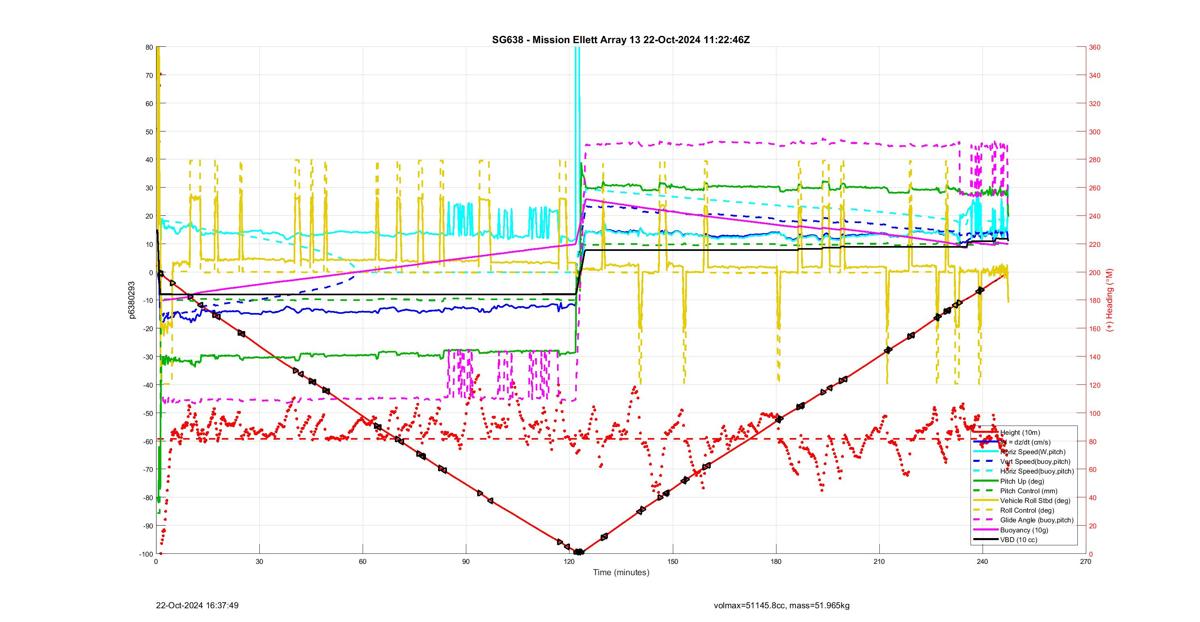Click the plot title 'SG638 - Mission Ellett Array 13'
1200x622 pixels.
click(x=568, y=39)
